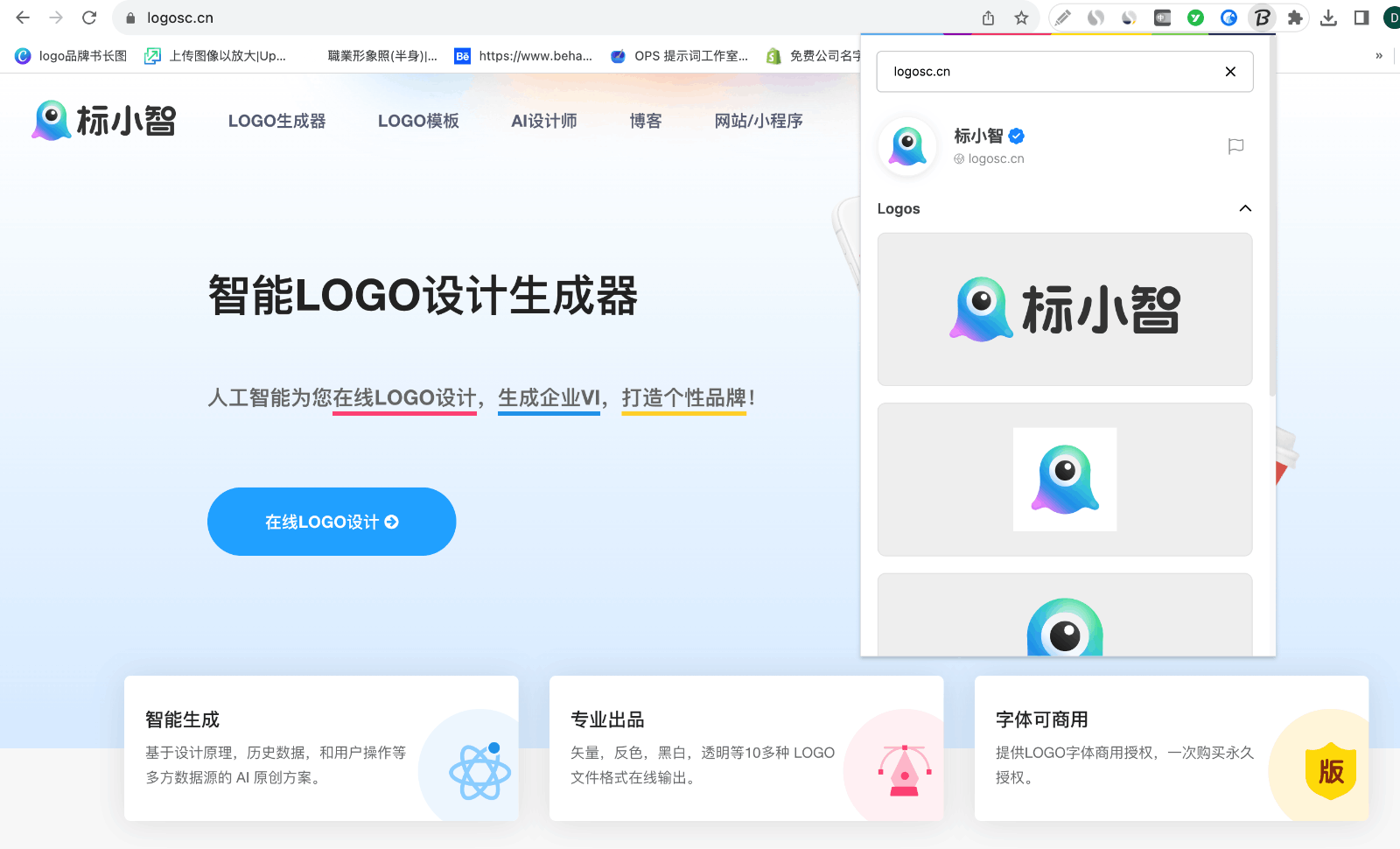Toggle the bookmark star in the address bar
Viewport: 1400px width, 849px height.
click(1020, 18)
